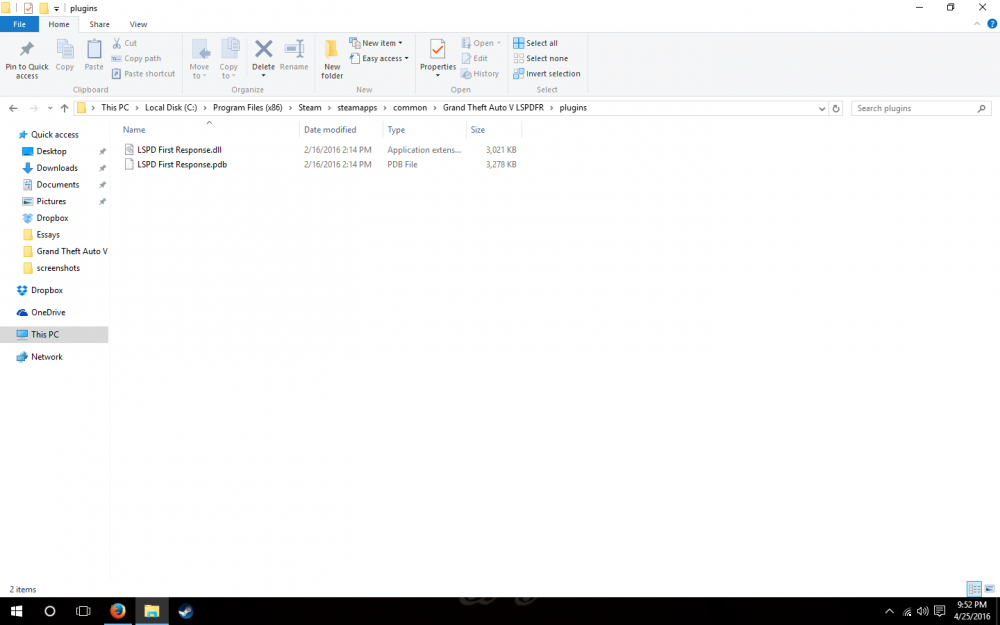Navigate to Program Files (x86) breadcrumb
Image resolution: width=1000 pixels, height=625 pixels.
[247, 108]
